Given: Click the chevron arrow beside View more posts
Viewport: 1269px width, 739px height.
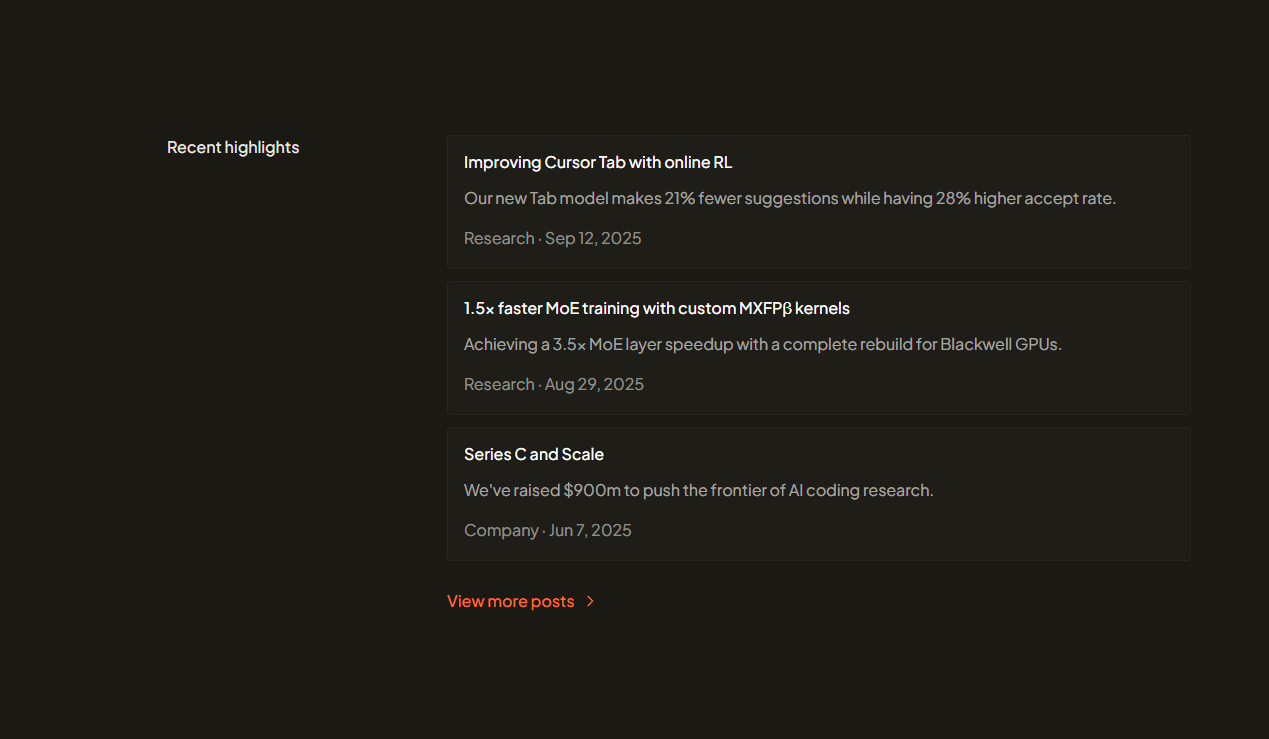Looking at the screenshot, I should pos(590,601).
